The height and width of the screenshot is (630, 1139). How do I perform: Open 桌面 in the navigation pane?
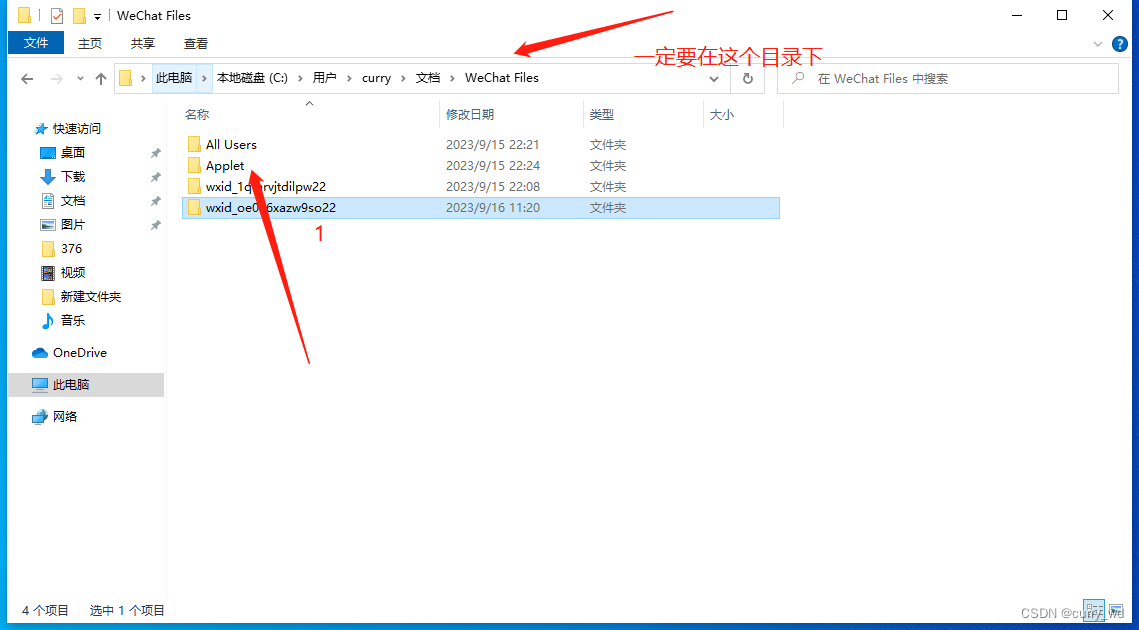73,153
